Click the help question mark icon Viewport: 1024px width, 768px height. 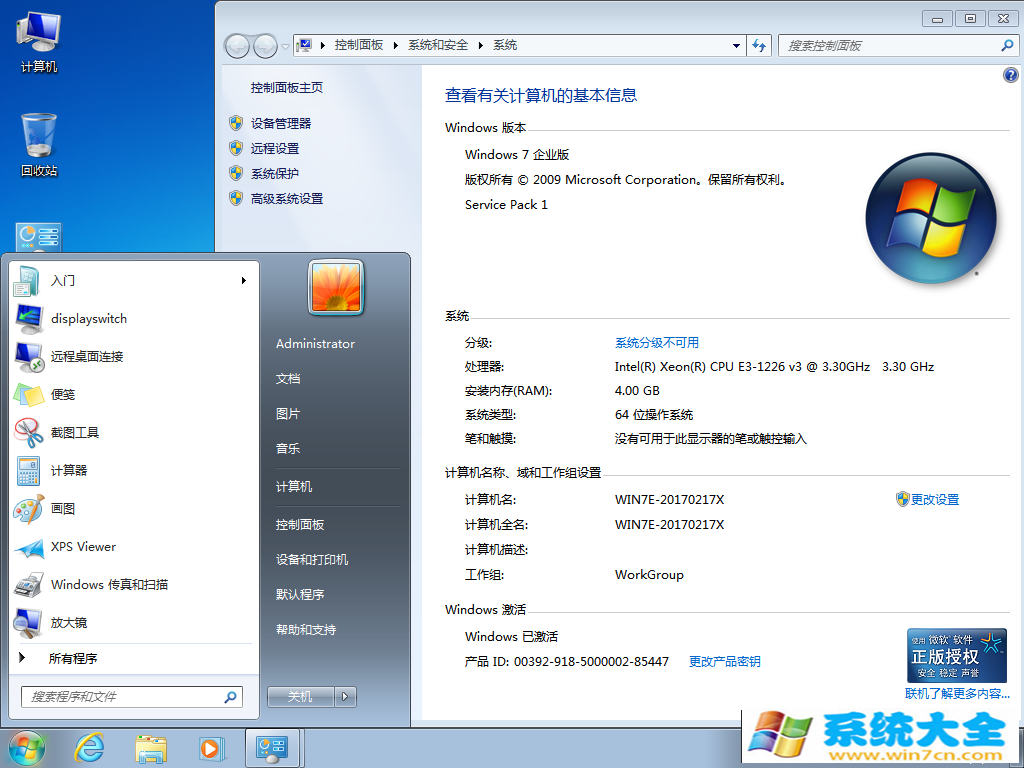click(x=1010, y=76)
